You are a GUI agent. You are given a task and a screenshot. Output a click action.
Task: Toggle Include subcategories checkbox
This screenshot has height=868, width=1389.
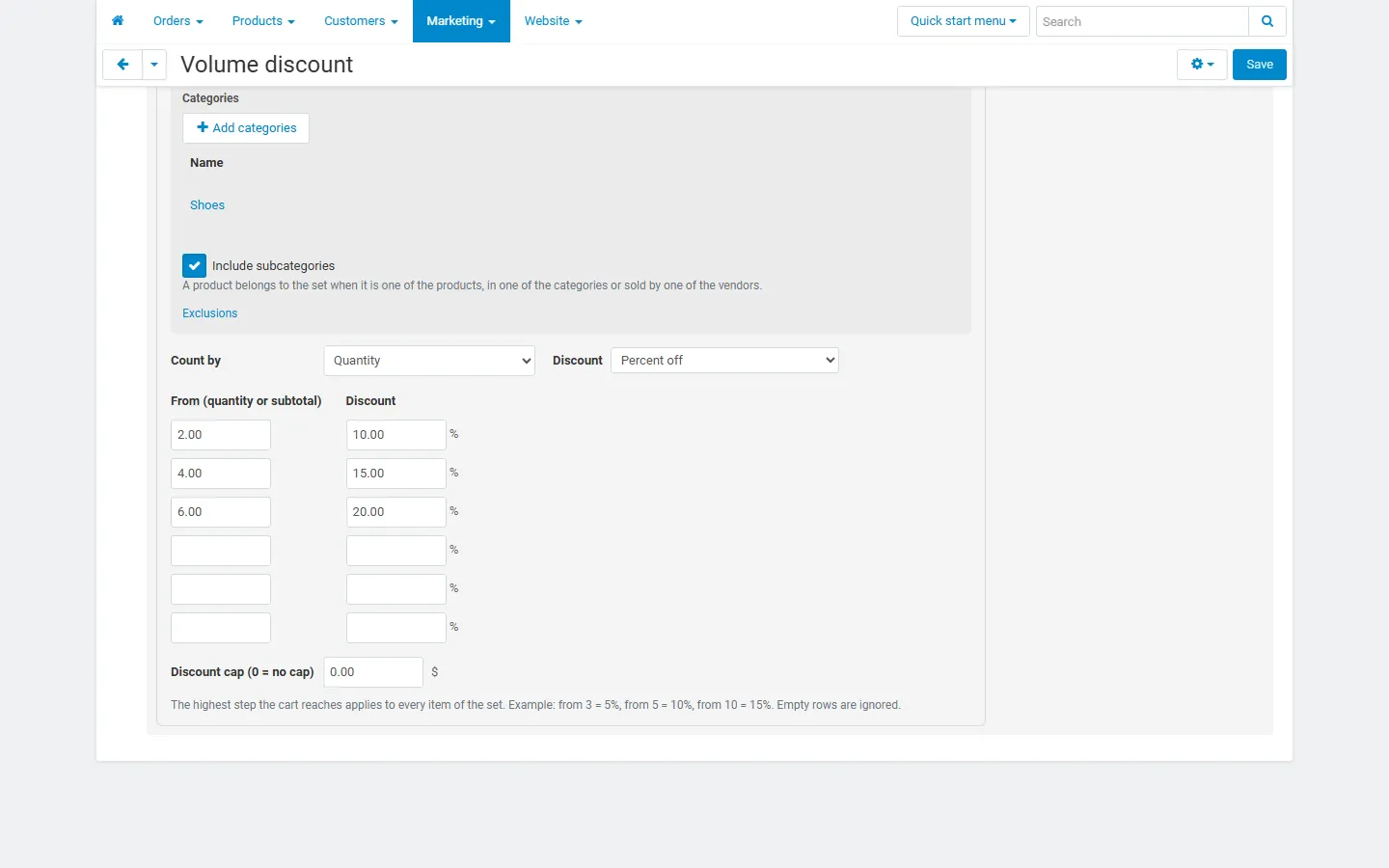pos(194,266)
